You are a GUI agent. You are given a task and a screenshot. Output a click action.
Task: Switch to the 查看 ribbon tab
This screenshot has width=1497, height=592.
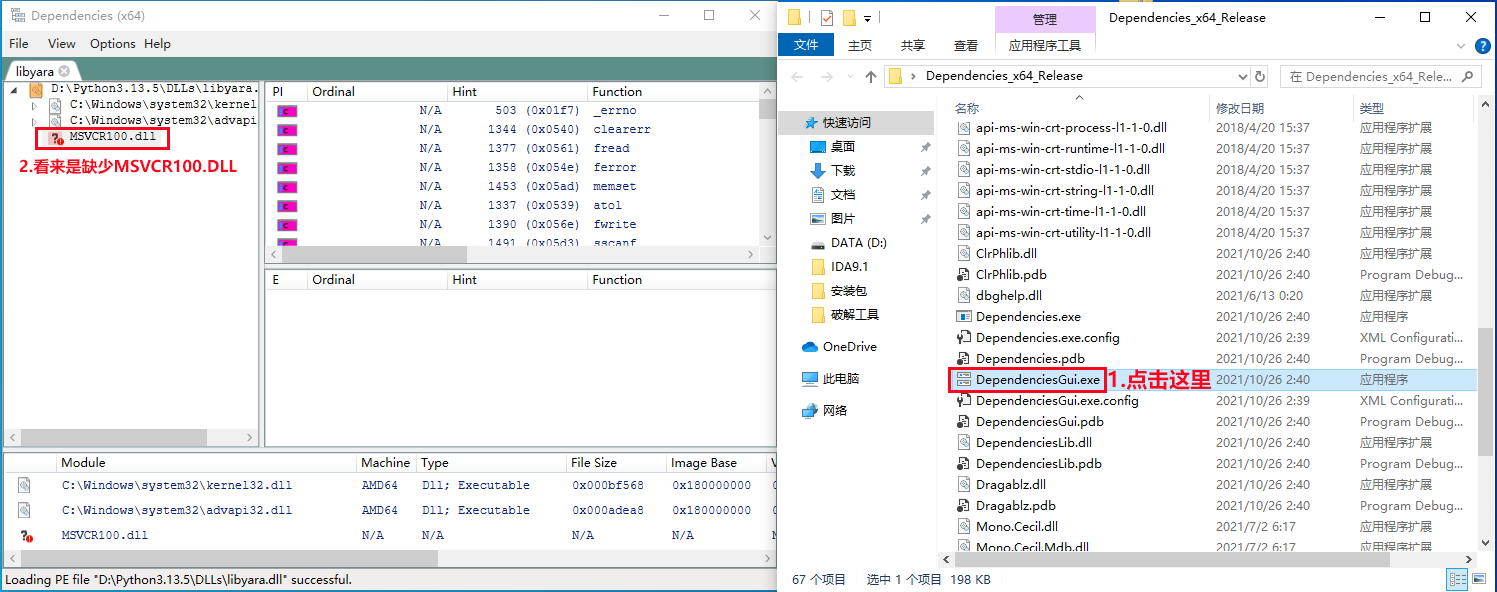(965, 45)
